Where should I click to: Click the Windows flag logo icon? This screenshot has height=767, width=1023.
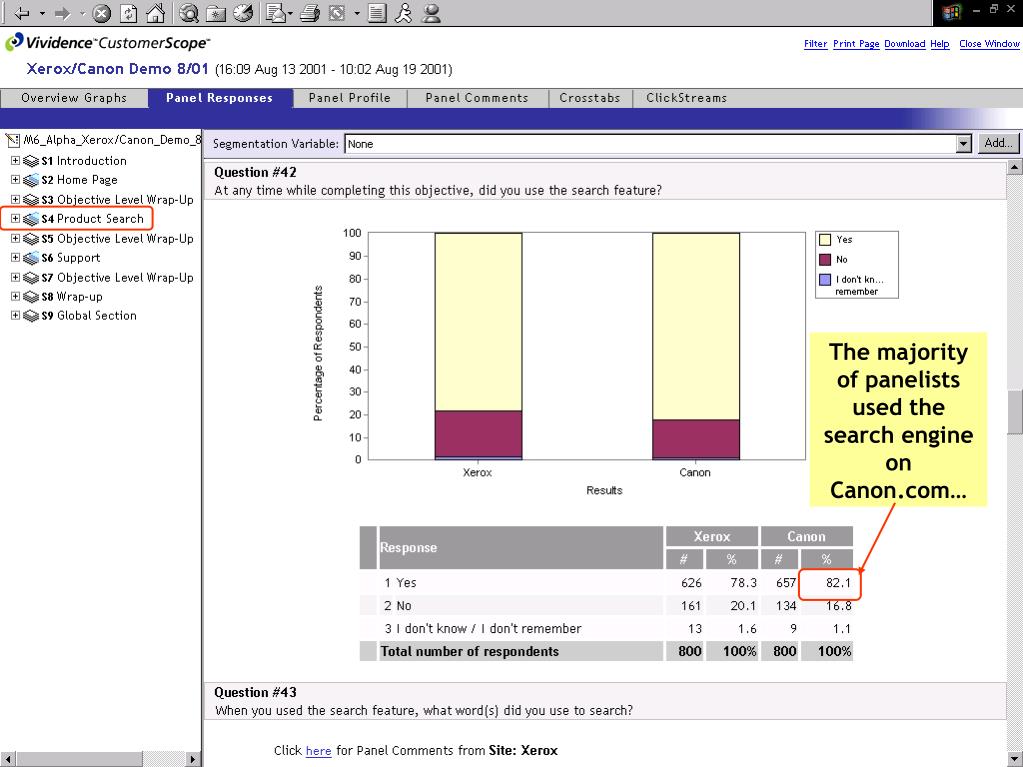pyautogui.click(x=951, y=12)
